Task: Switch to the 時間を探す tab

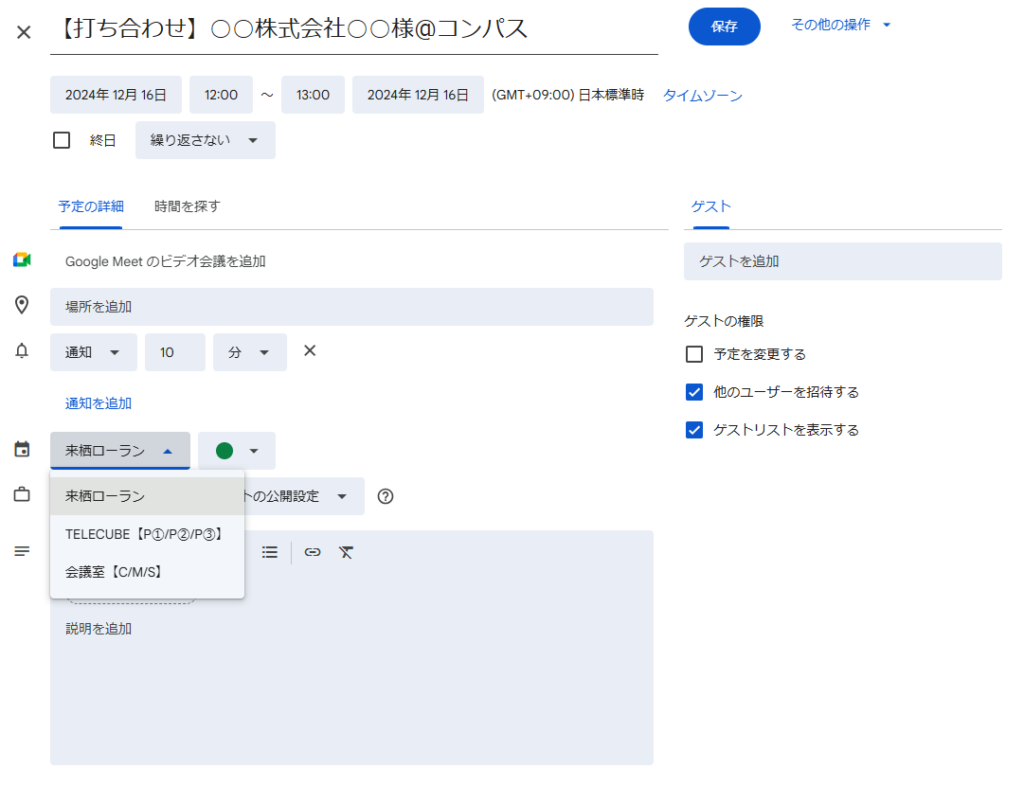Action: pos(187,206)
